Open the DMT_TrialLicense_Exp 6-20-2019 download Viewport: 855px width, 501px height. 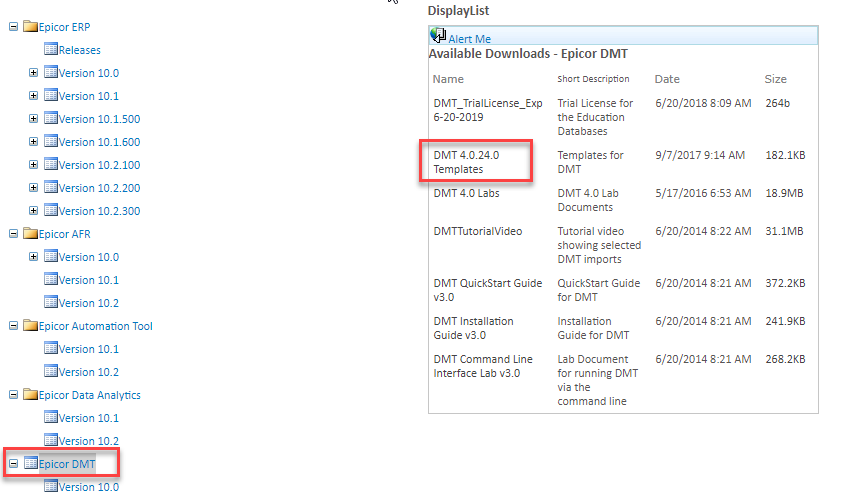[x=487, y=110]
